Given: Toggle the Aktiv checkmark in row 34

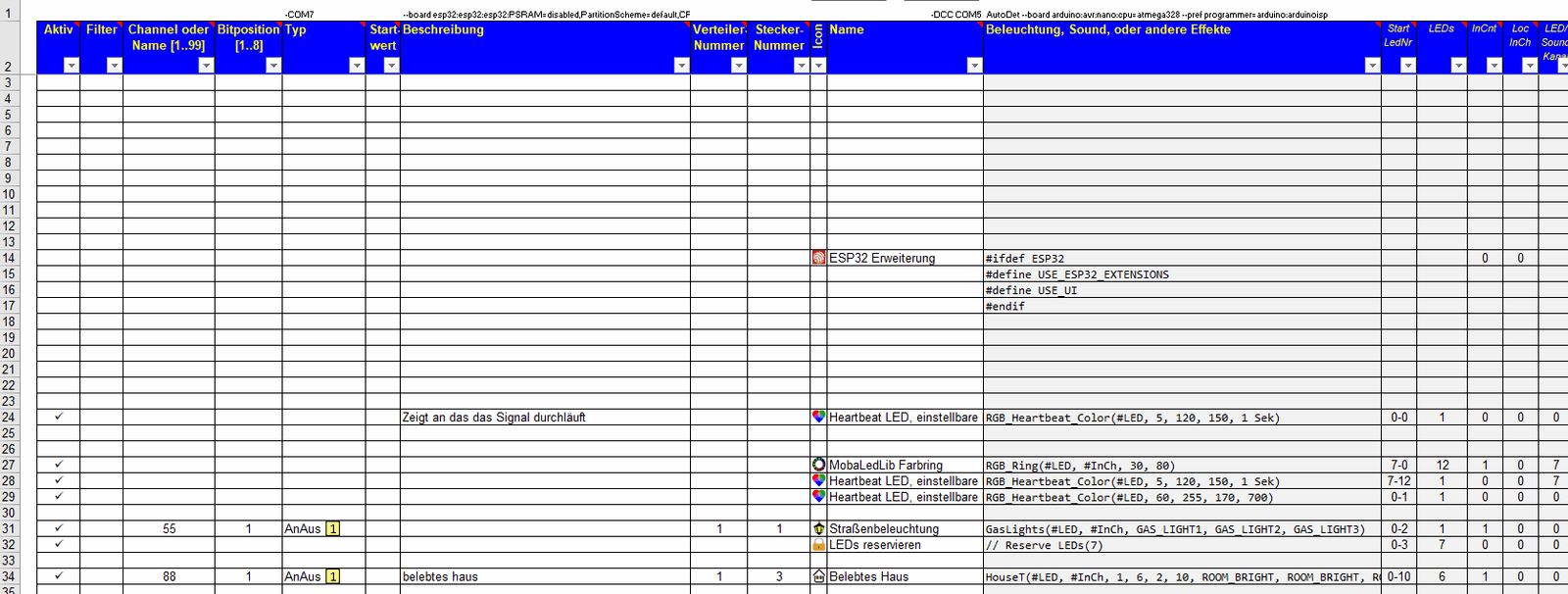Looking at the screenshot, I should pyautogui.click(x=59, y=576).
